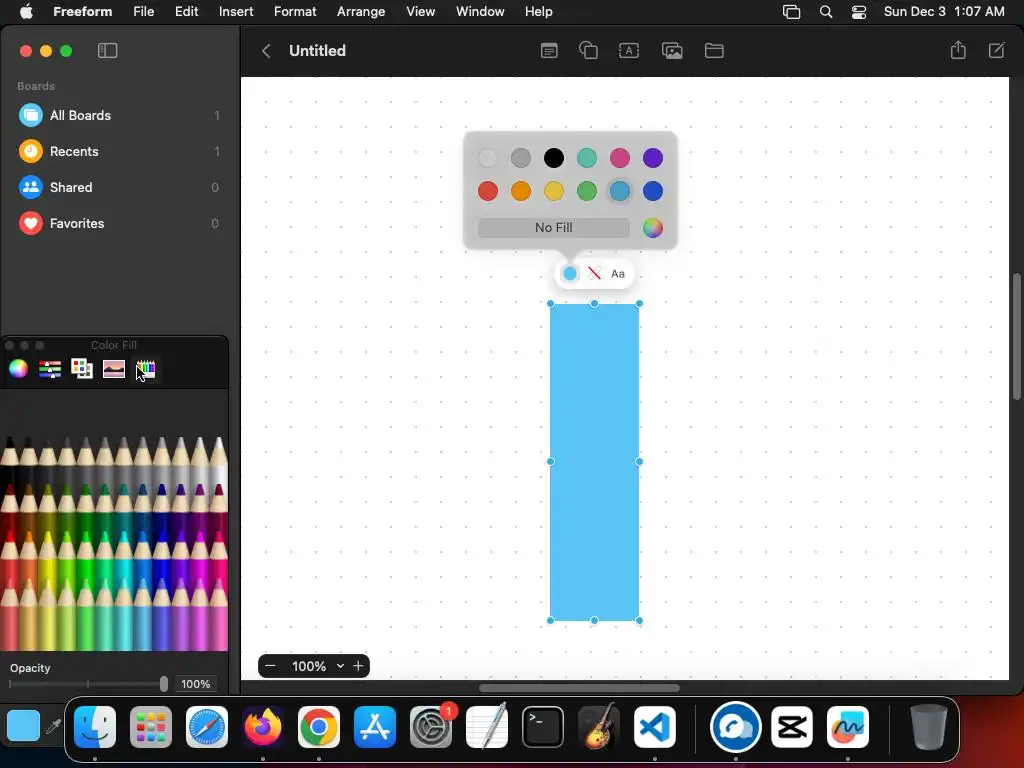This screenshot has width=1024, height=768.
Task: Pick the light gray fill swatch
Action: click(487, 157)
